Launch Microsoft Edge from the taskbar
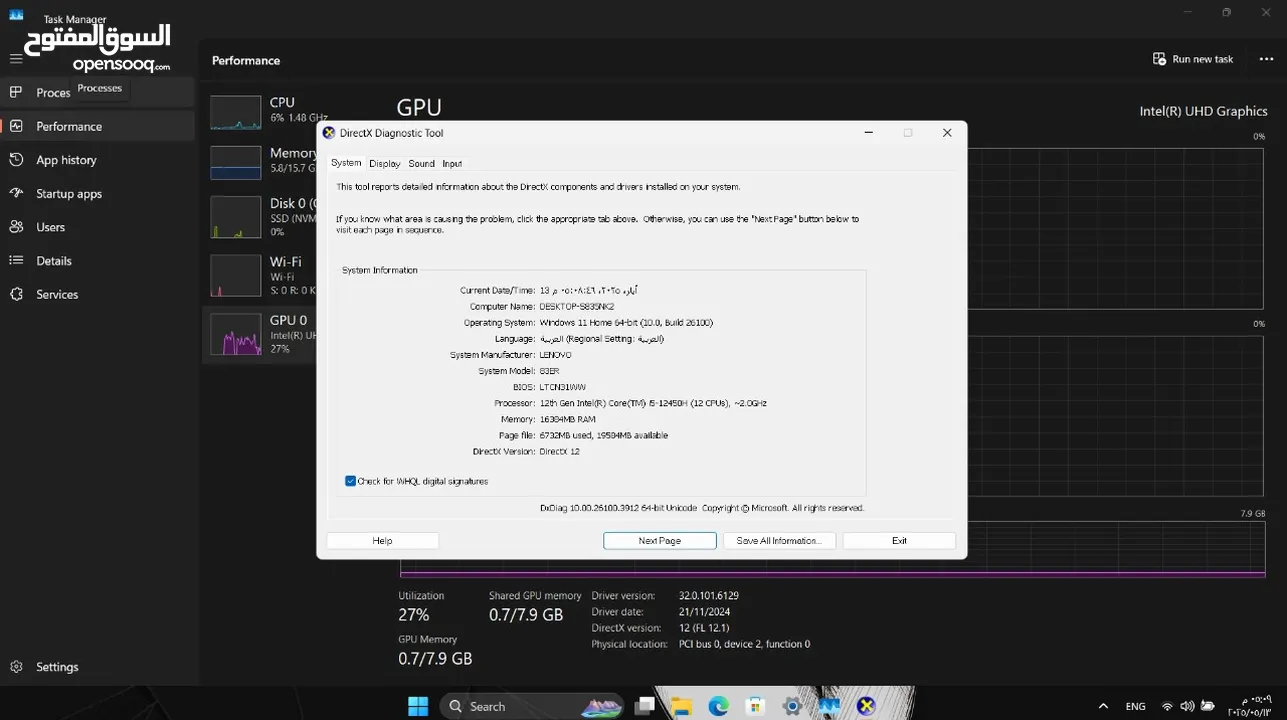The width and height of the screenshot is (1287, 720). [719, 706]
